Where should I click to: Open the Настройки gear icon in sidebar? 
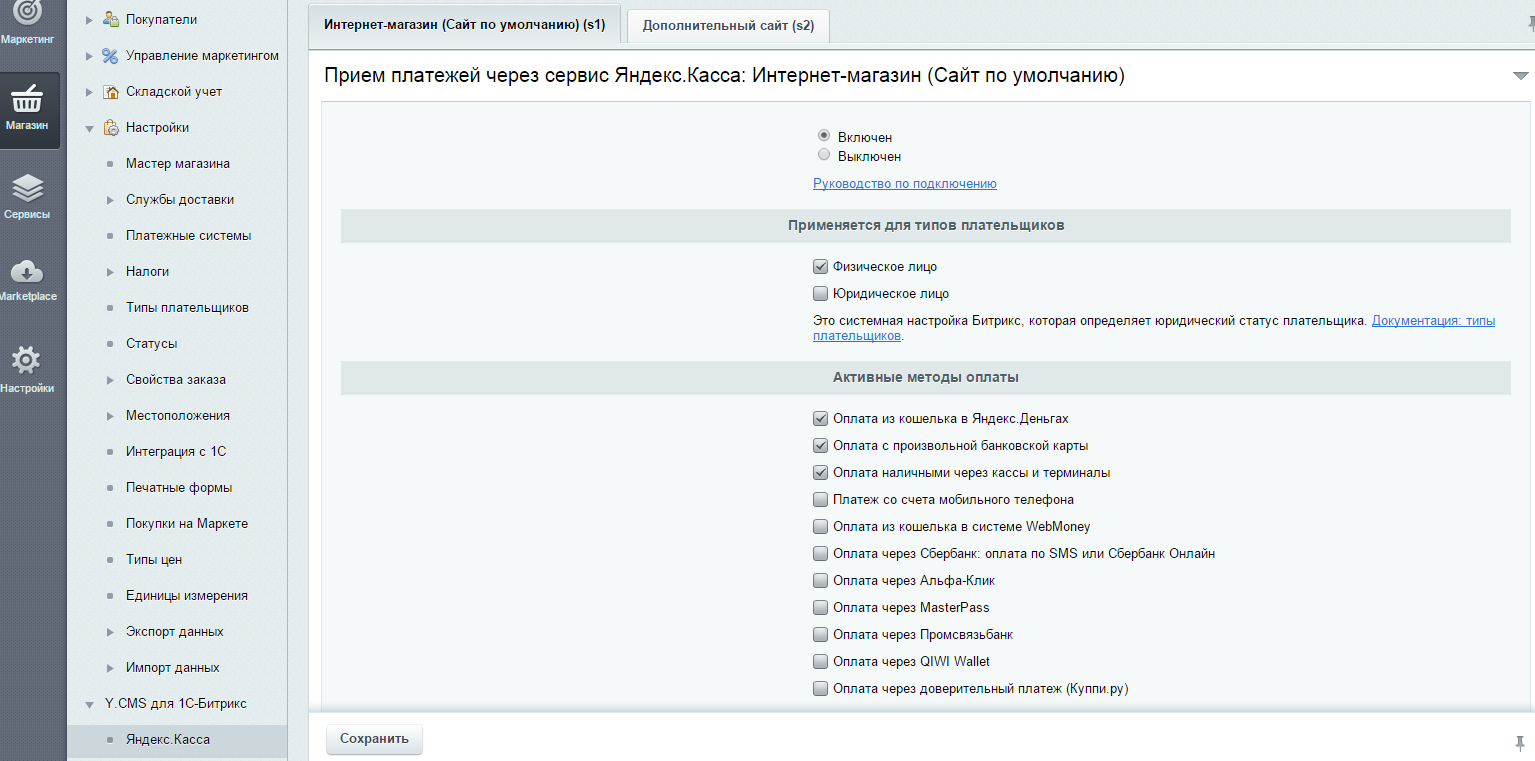coord(27,360)
